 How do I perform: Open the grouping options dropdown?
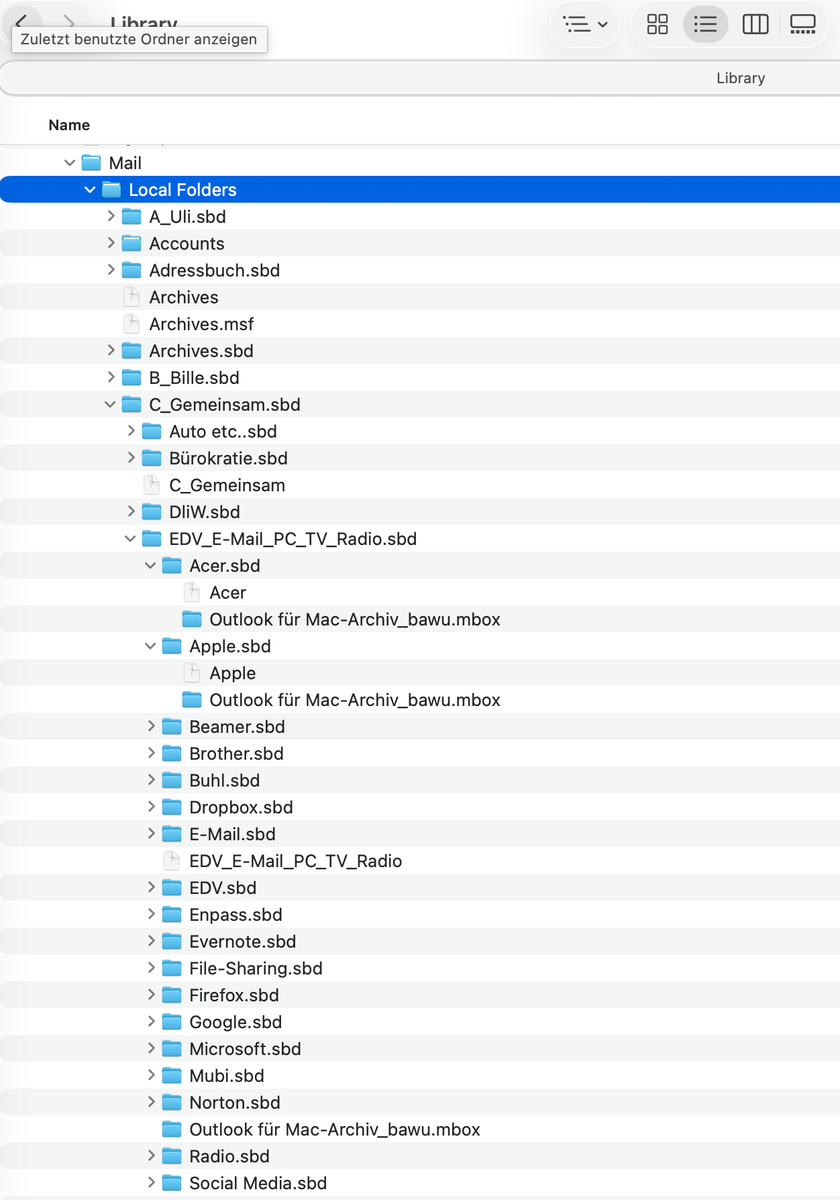[585, 24]
